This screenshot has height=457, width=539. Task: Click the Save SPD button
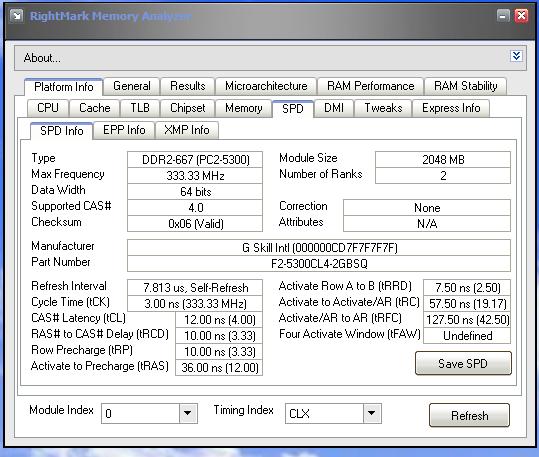click(x=463, y=363)
